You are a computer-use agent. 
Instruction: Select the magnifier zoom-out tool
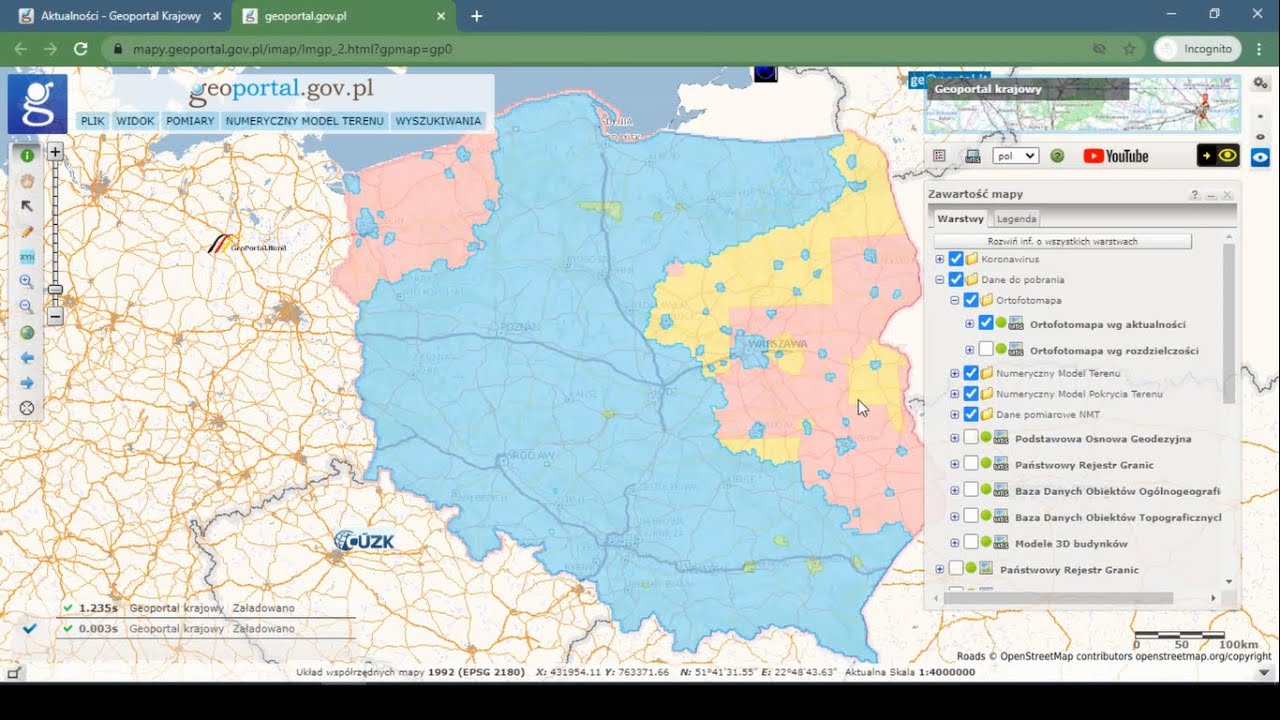(x=27, y=307)
